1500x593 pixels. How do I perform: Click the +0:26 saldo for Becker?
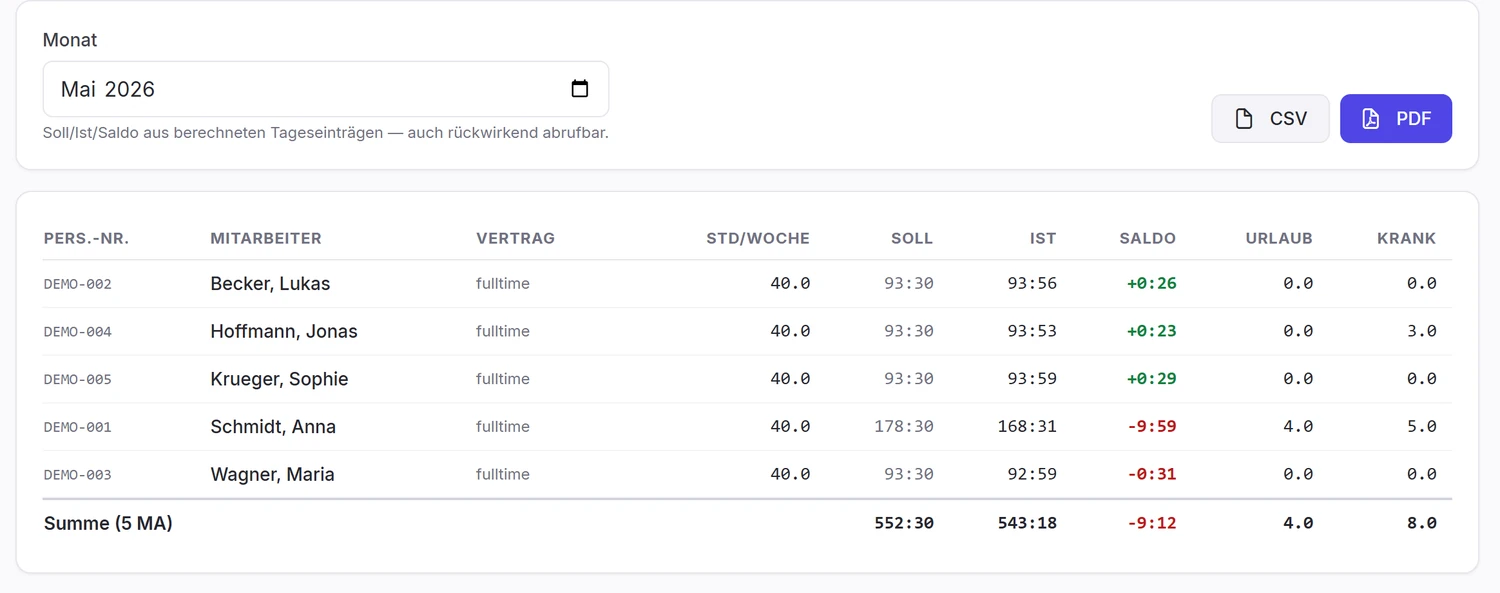point(1152,284)
